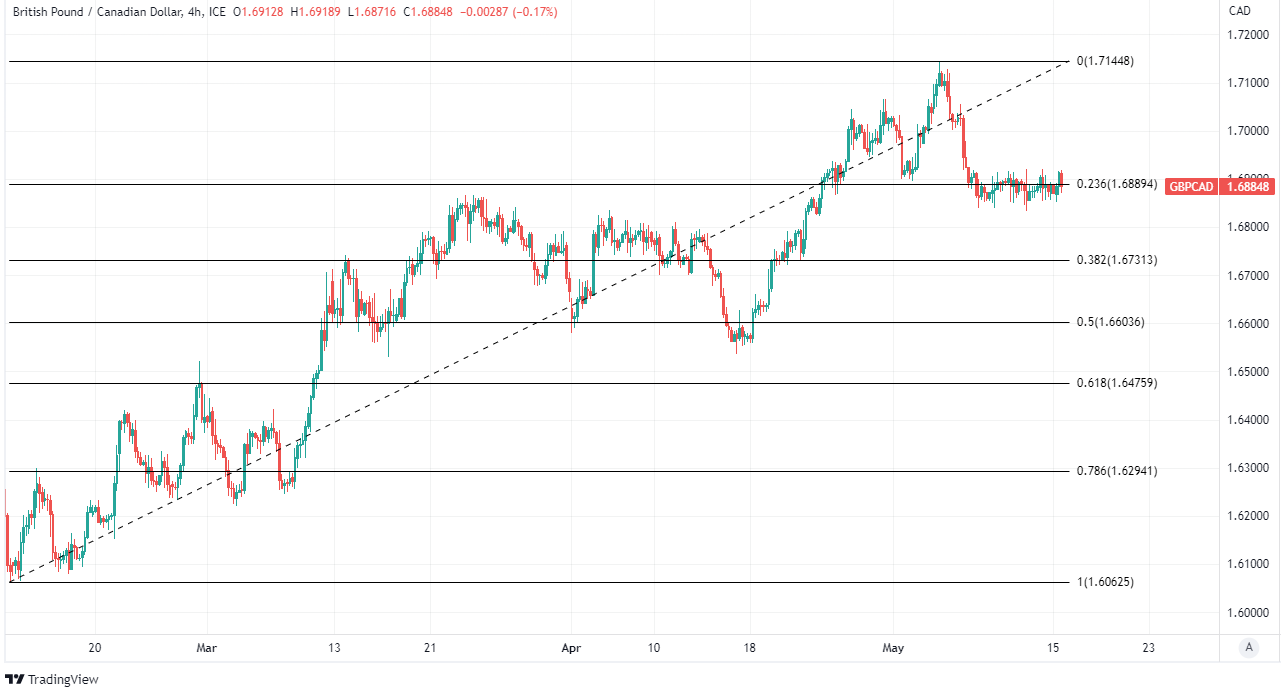Click the 1.72000 price scale value

tap(1248, 35)
